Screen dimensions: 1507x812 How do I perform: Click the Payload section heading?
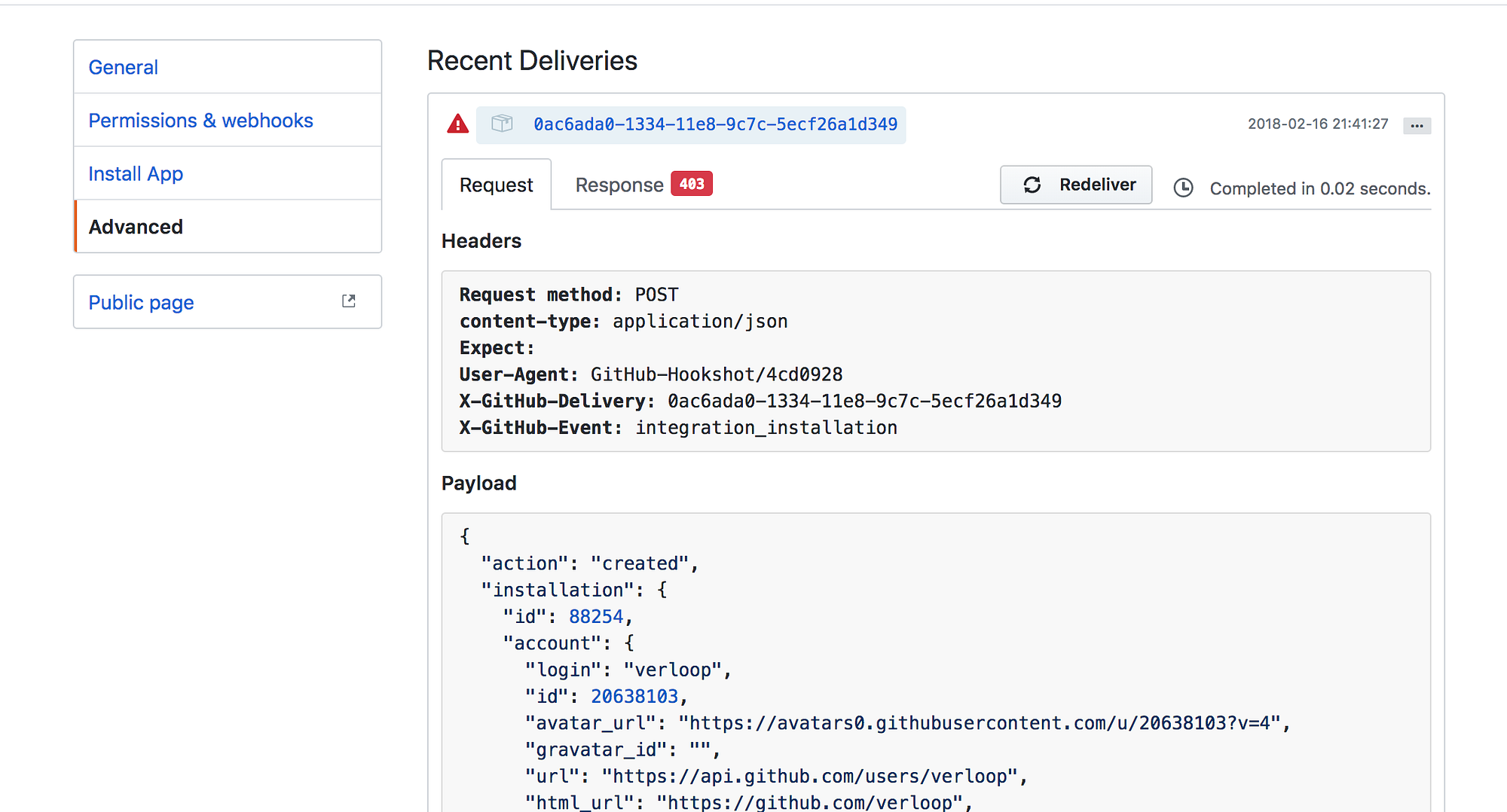coord(479,484)
